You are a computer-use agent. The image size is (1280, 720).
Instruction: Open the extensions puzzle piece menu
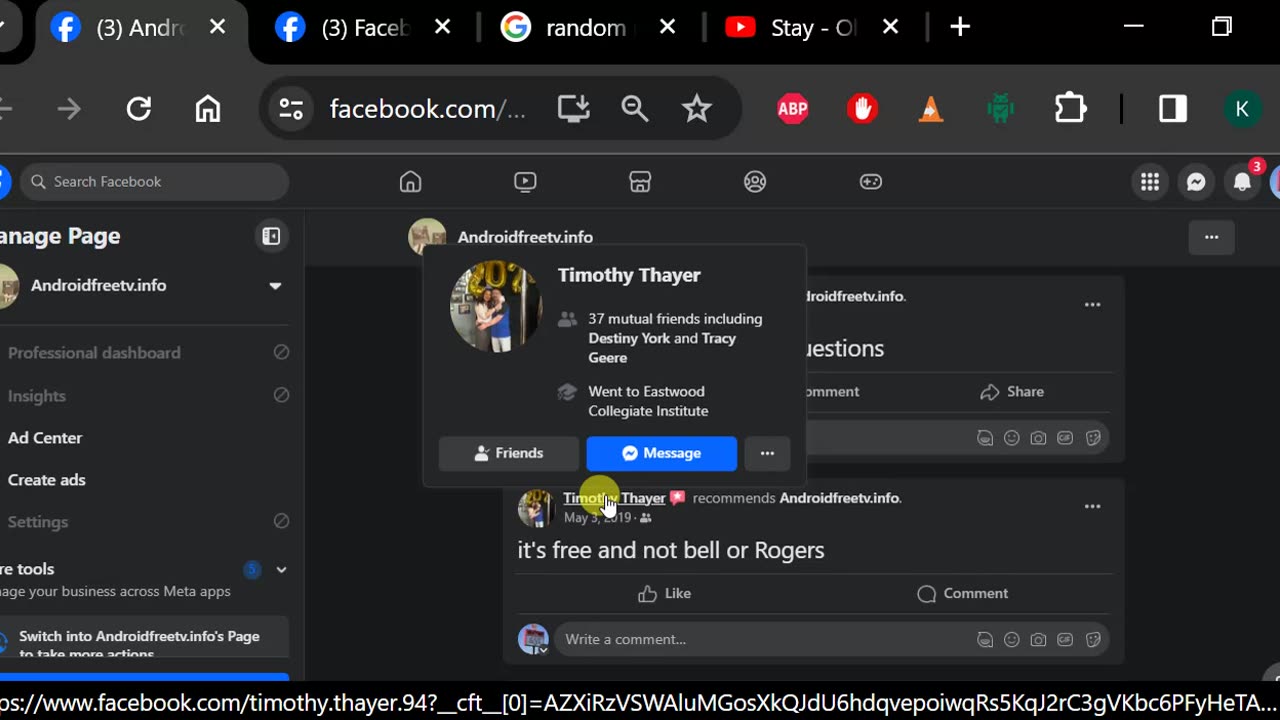tap(1070, 108)
